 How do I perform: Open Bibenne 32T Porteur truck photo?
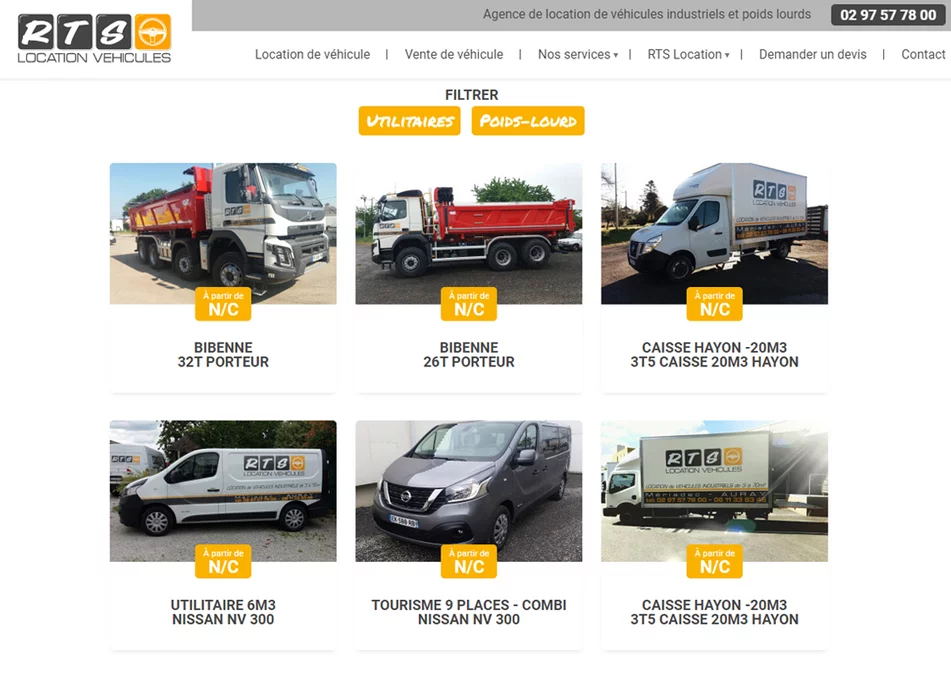point(223,234)
